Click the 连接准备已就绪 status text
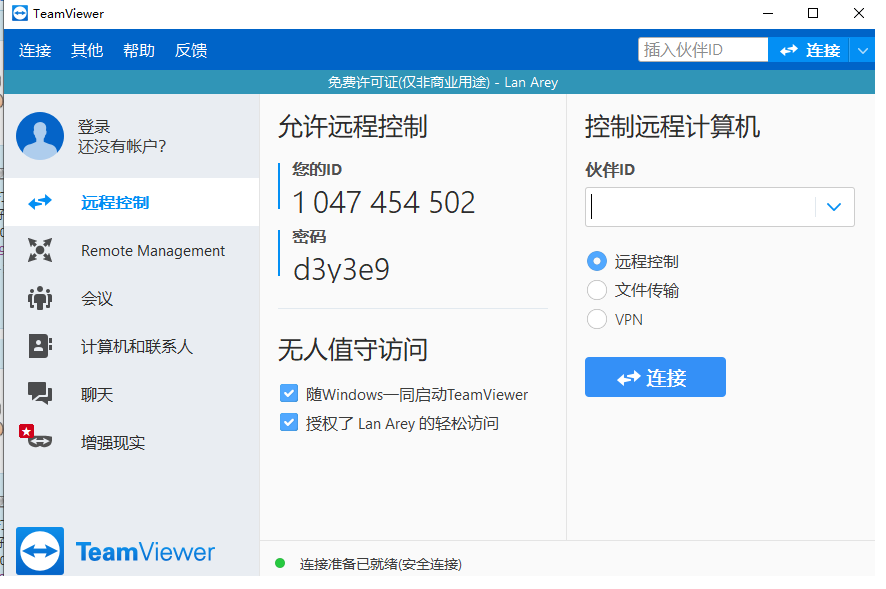Screen dimensions: 886x589 coord(381,564)
